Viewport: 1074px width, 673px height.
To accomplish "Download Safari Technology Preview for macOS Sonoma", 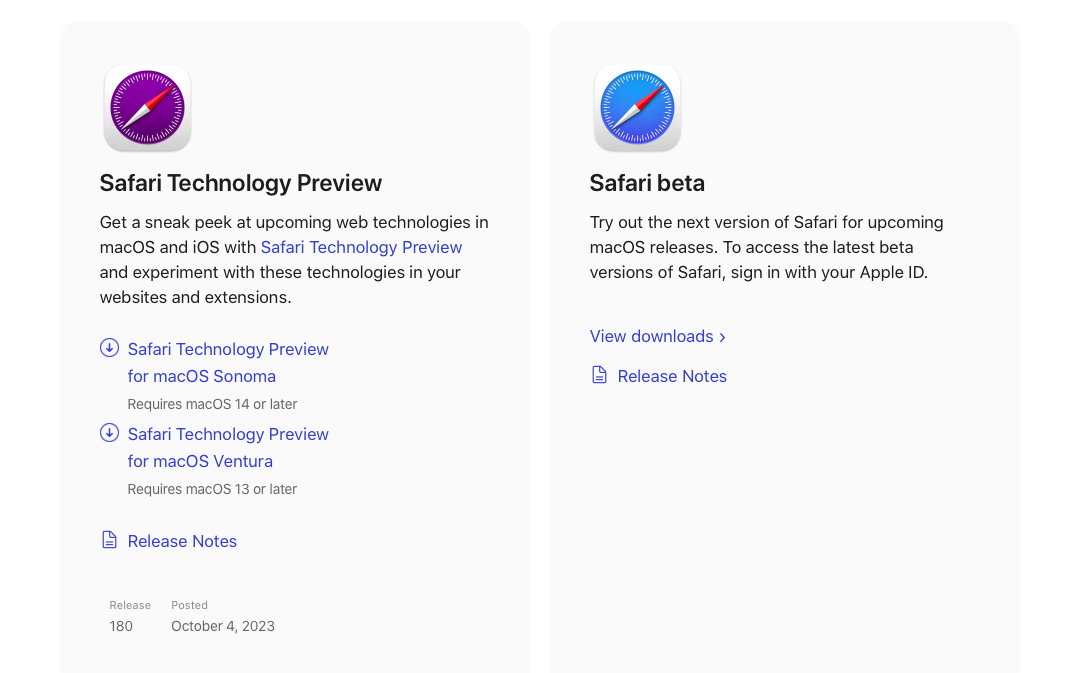I will coord(228,362).
